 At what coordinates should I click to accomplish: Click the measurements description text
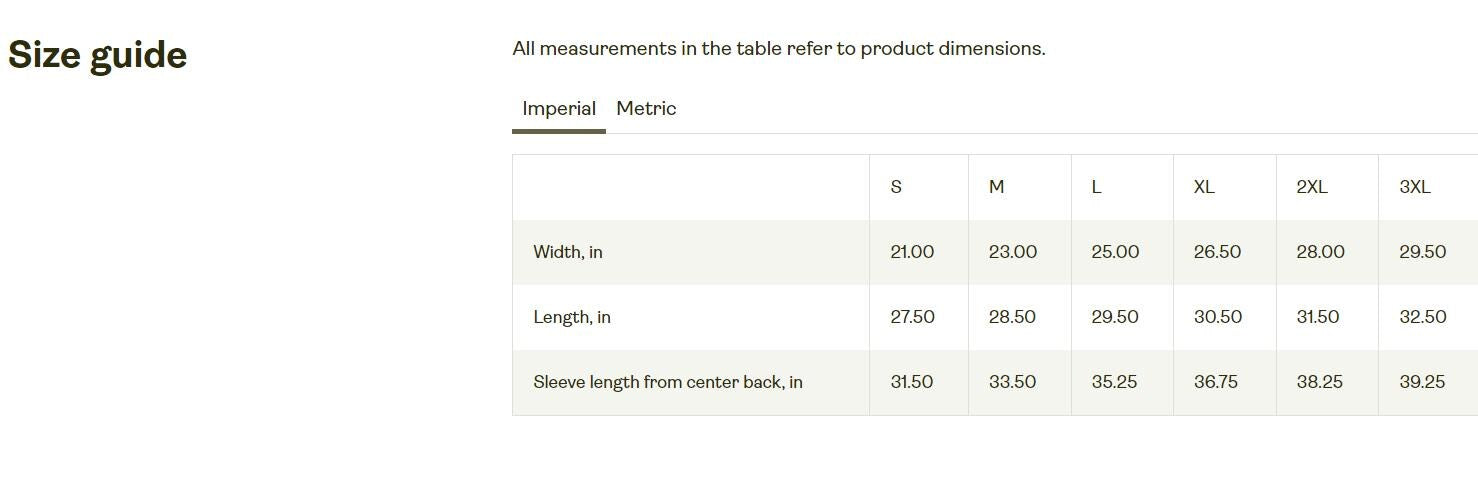pos(779,49)
